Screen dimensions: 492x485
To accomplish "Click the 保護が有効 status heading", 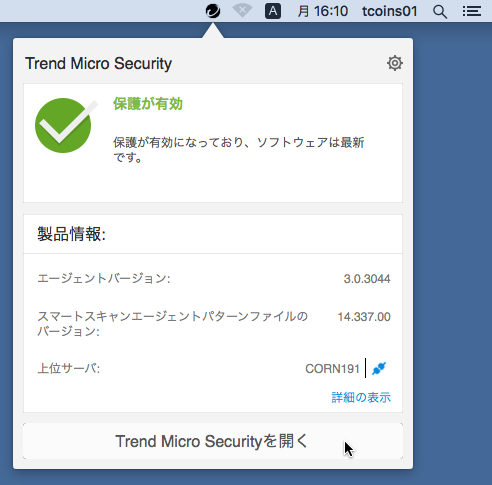I will [148, 104].
